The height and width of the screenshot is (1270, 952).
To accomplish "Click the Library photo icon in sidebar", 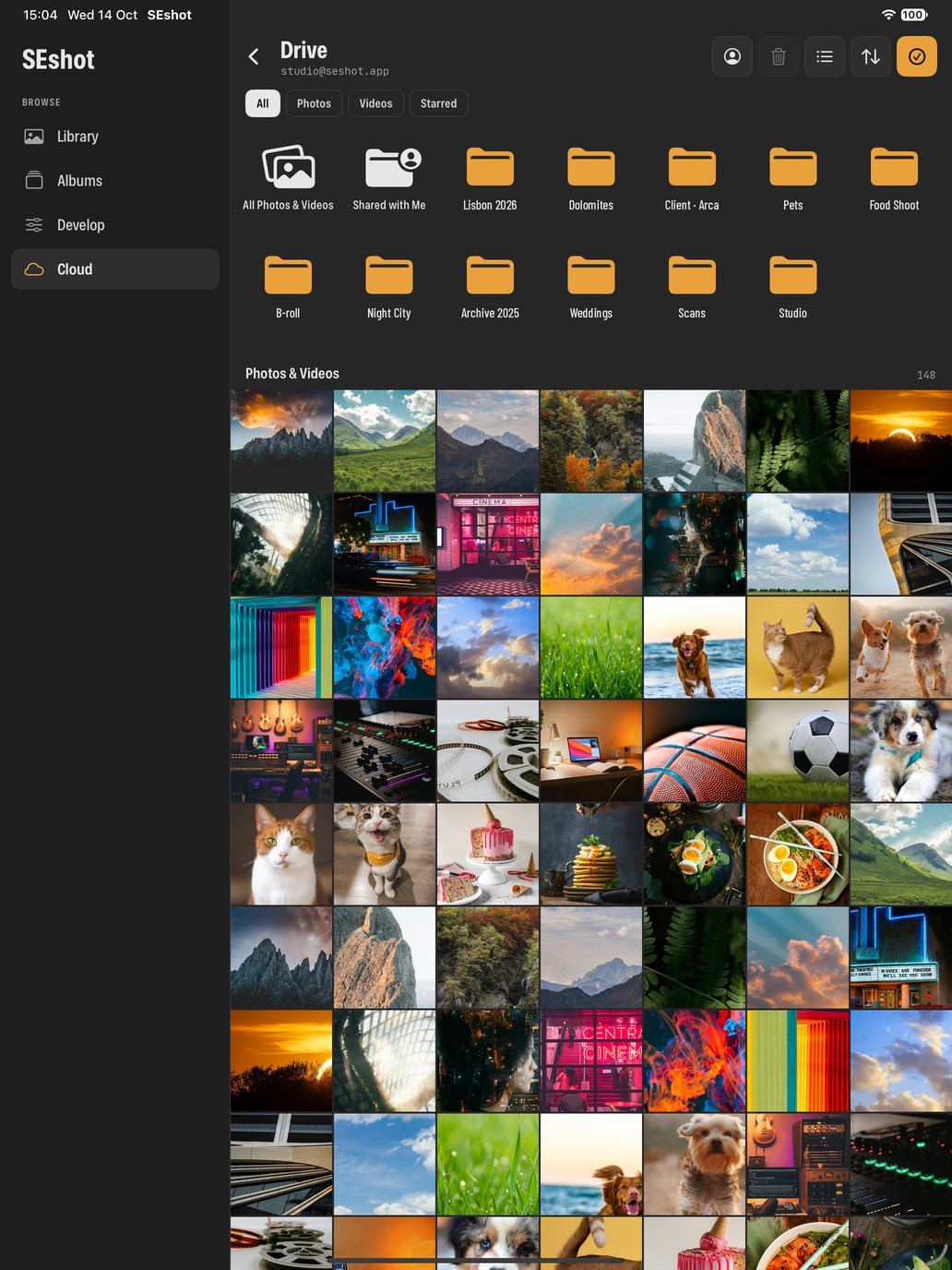I will [x=34, y=137].
